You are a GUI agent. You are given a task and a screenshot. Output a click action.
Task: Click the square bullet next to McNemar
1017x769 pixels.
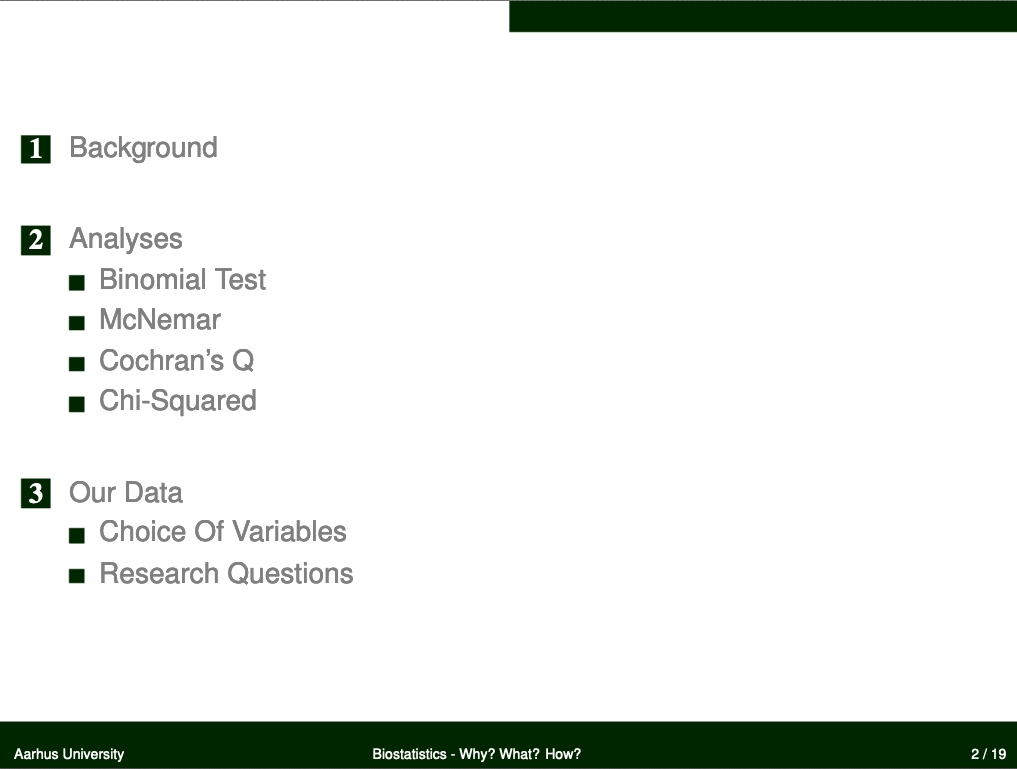(77, 323)
